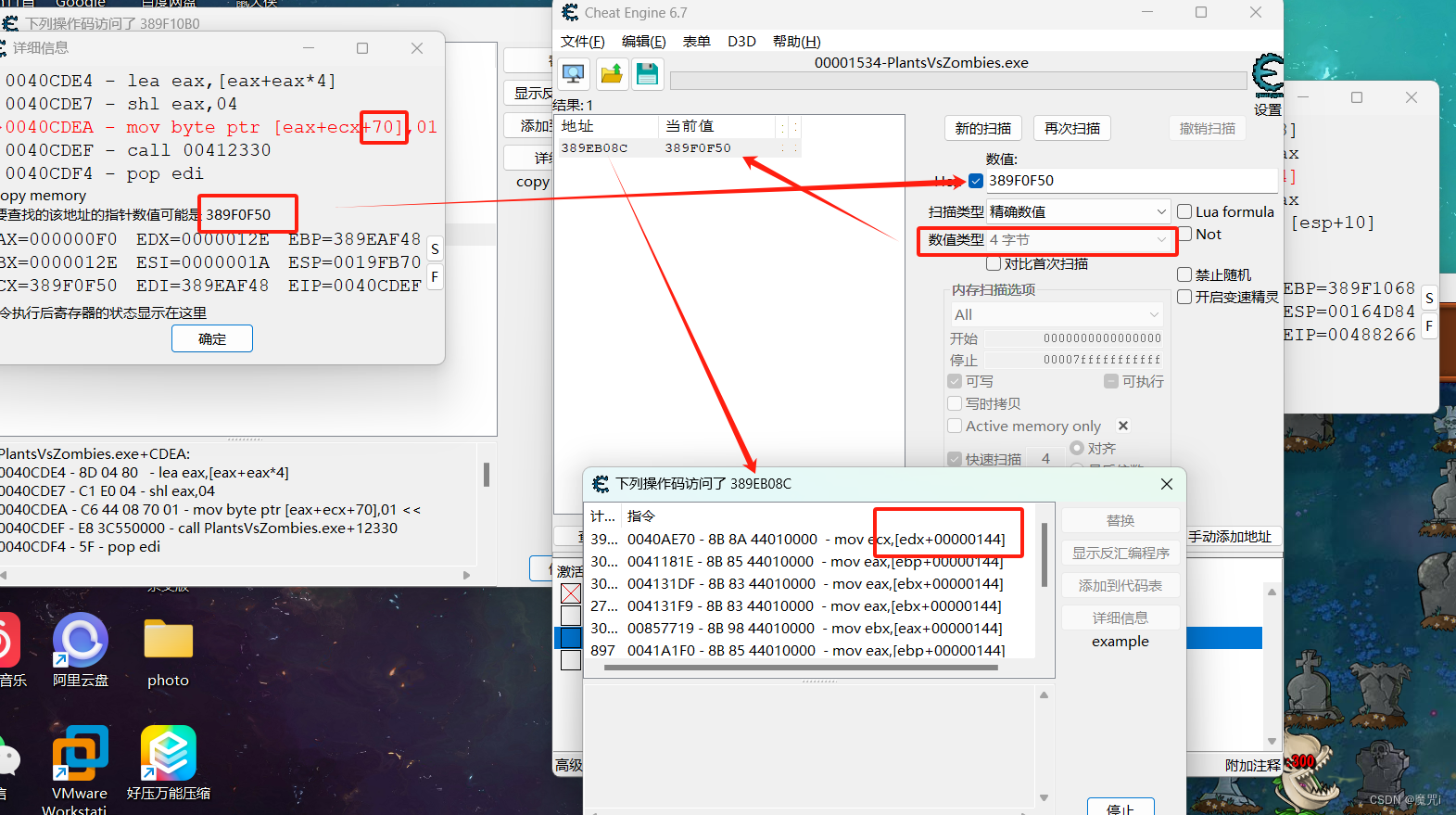Viewport: 1456px width, 815px height.
Task: Click the 开始 address field
Action: click(1072, 338)
